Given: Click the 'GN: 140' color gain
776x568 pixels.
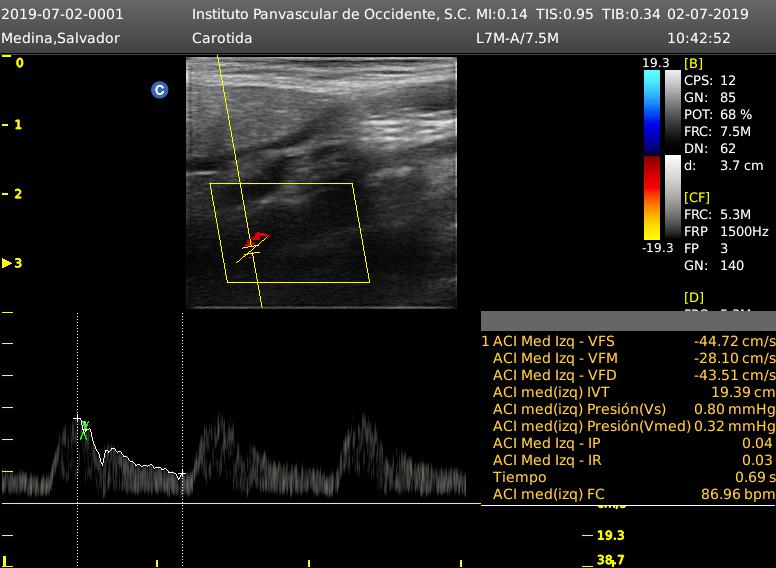Looking at the screenshot, I should [714, 265].
